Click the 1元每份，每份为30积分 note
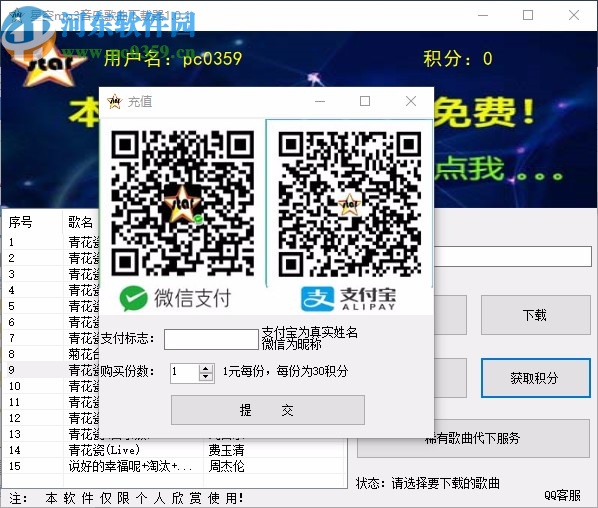This screenshot has height=508, width=598. pos(285,371)
